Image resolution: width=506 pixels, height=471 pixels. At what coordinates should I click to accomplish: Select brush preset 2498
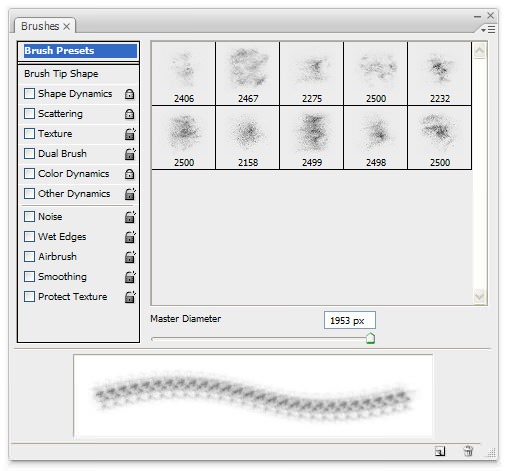[x=376, y=137]
